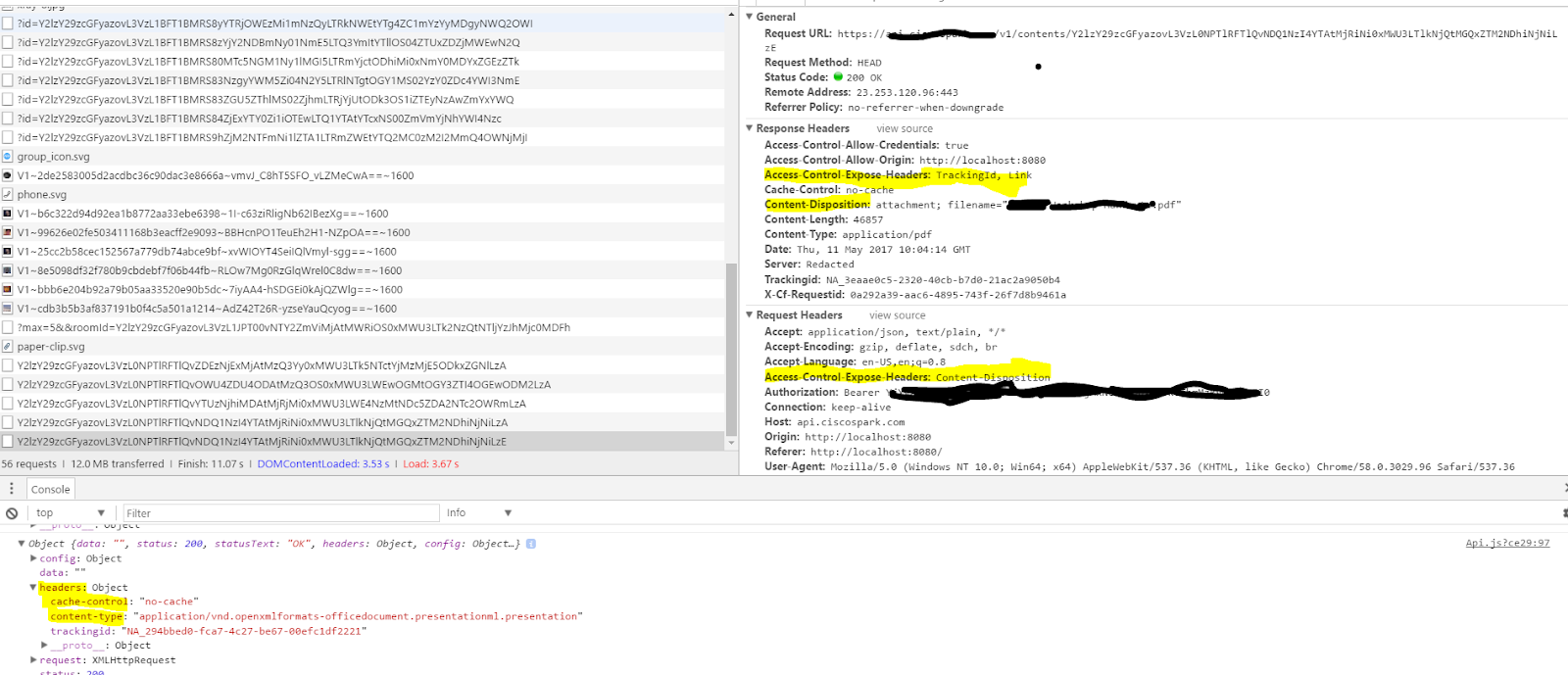Click the content-type value in console

pos(358,617)
